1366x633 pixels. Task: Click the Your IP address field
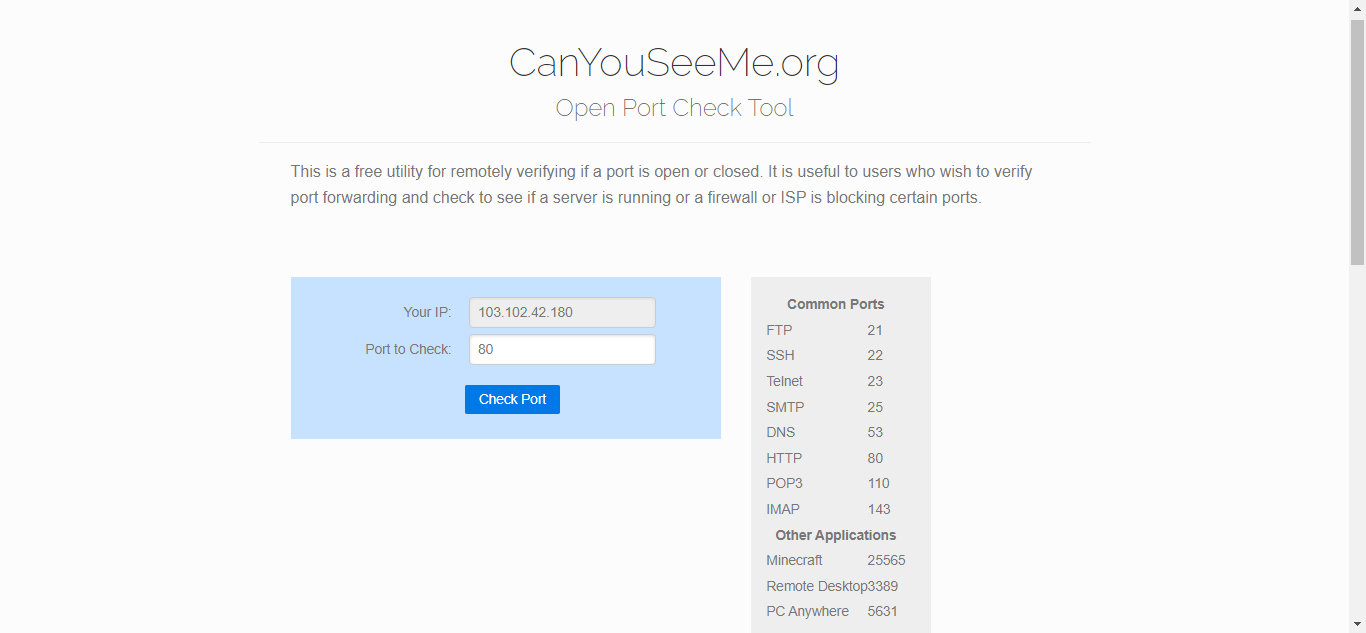click(562, 312)
